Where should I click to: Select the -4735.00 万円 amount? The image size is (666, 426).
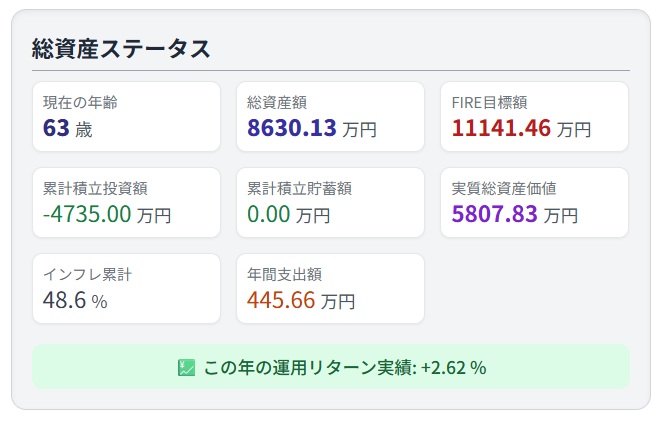107,214
